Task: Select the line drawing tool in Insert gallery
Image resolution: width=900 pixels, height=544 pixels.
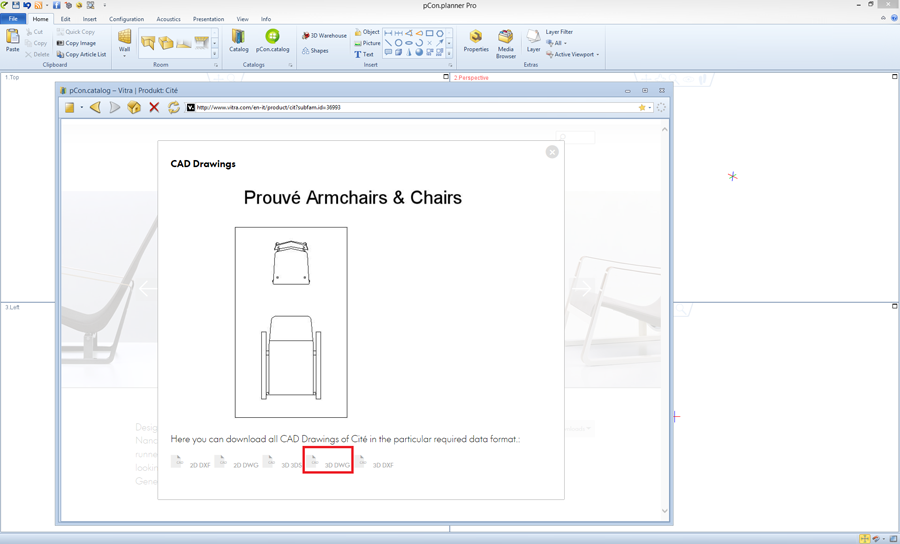Action: (389, 43)
